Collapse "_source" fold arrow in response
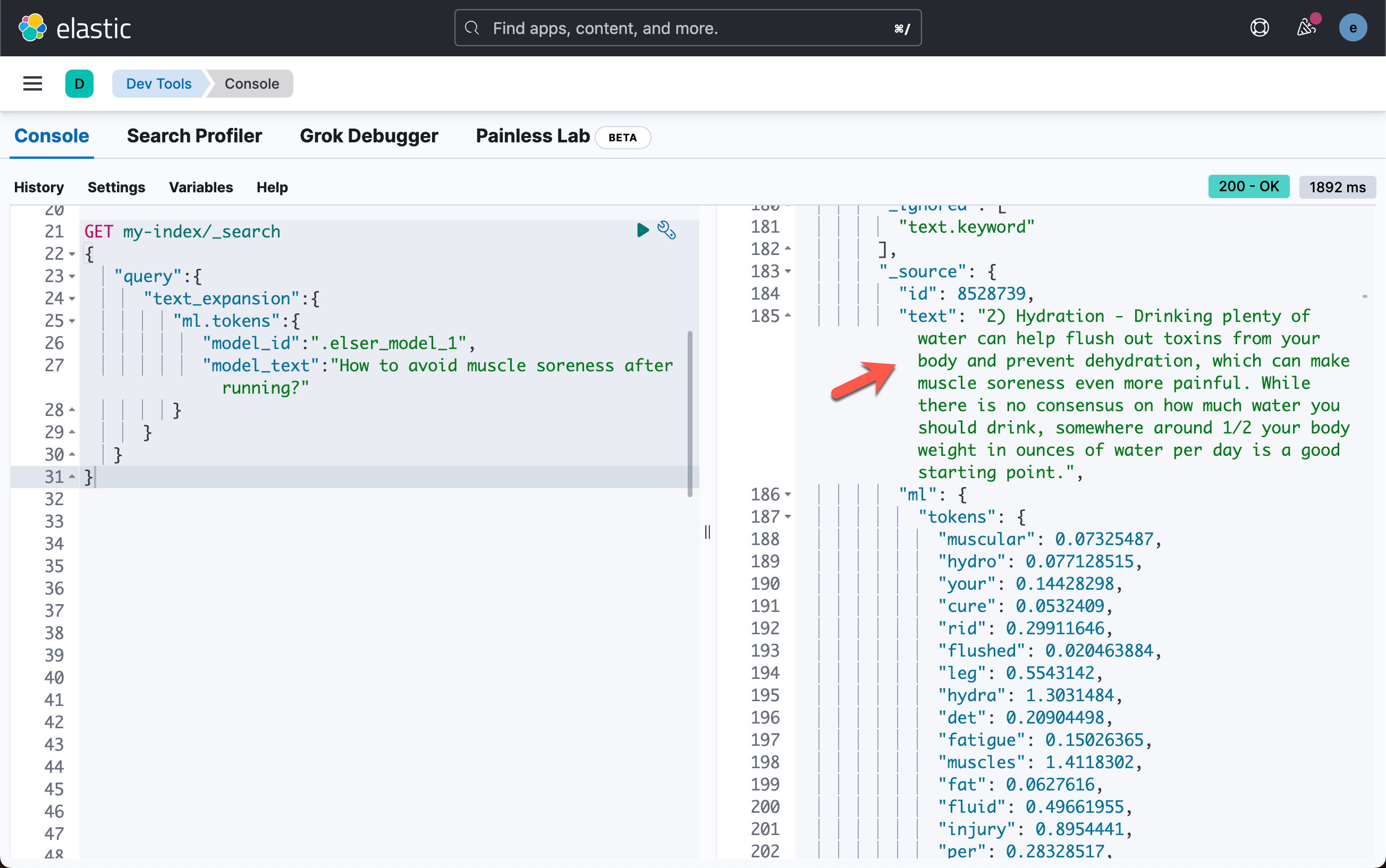The image size is (1386, 868). click(788, 271)
